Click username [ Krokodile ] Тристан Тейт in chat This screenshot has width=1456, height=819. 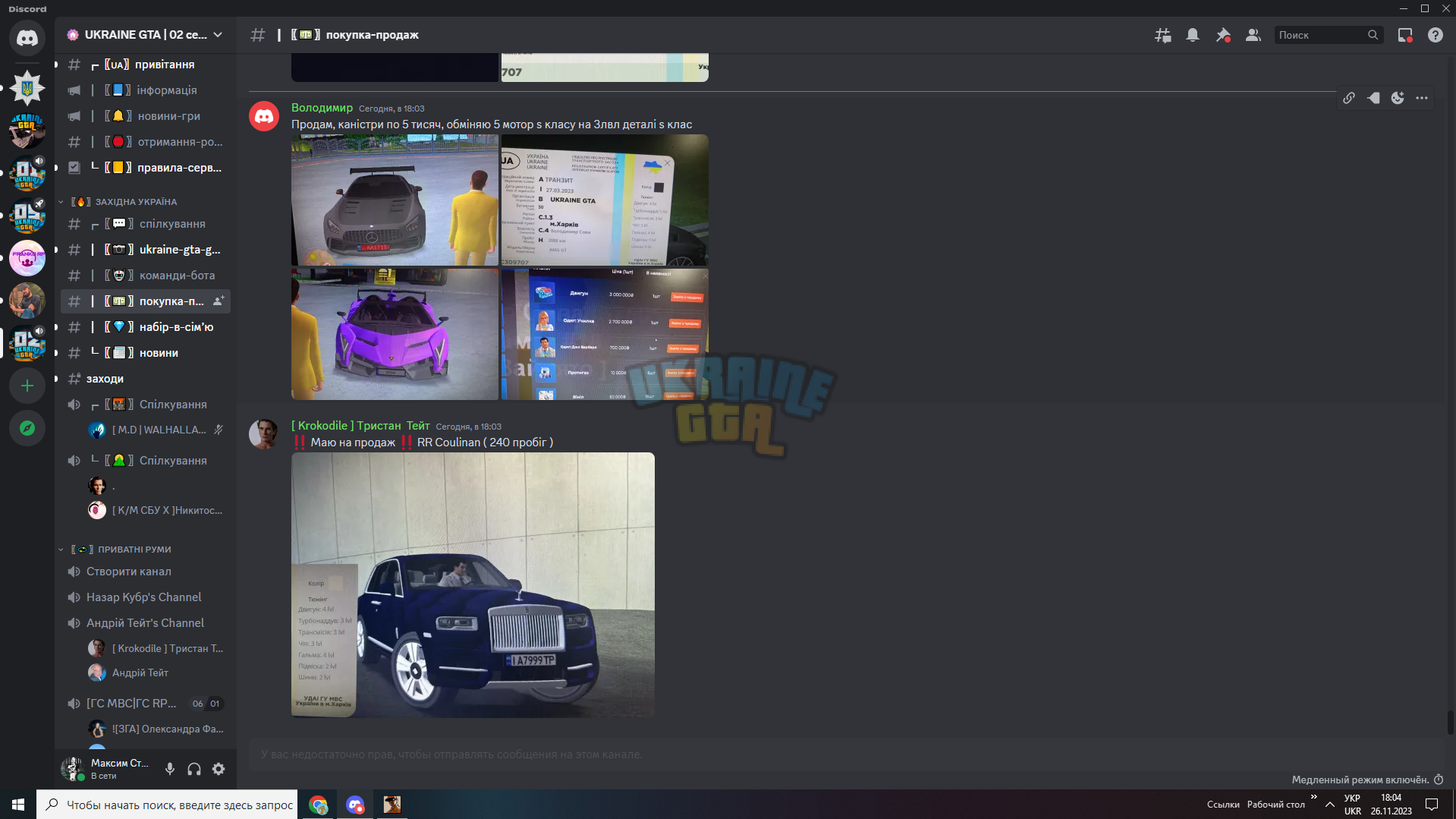point(360,426)
